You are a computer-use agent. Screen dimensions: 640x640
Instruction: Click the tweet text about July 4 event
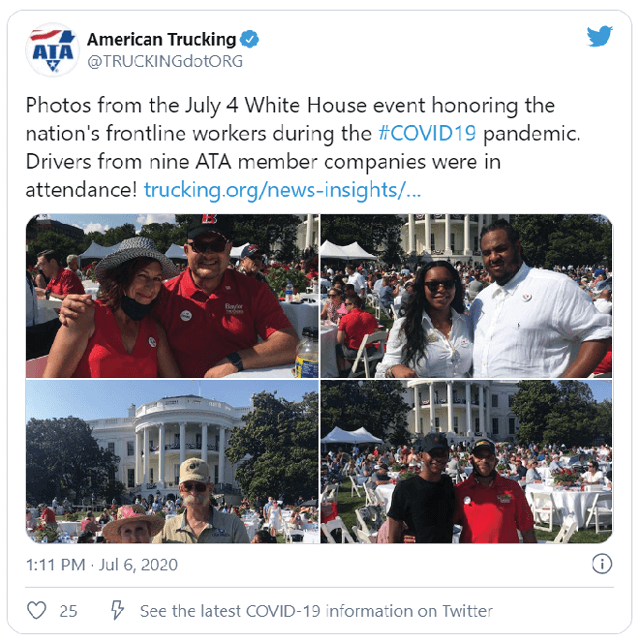coord(302,147)
